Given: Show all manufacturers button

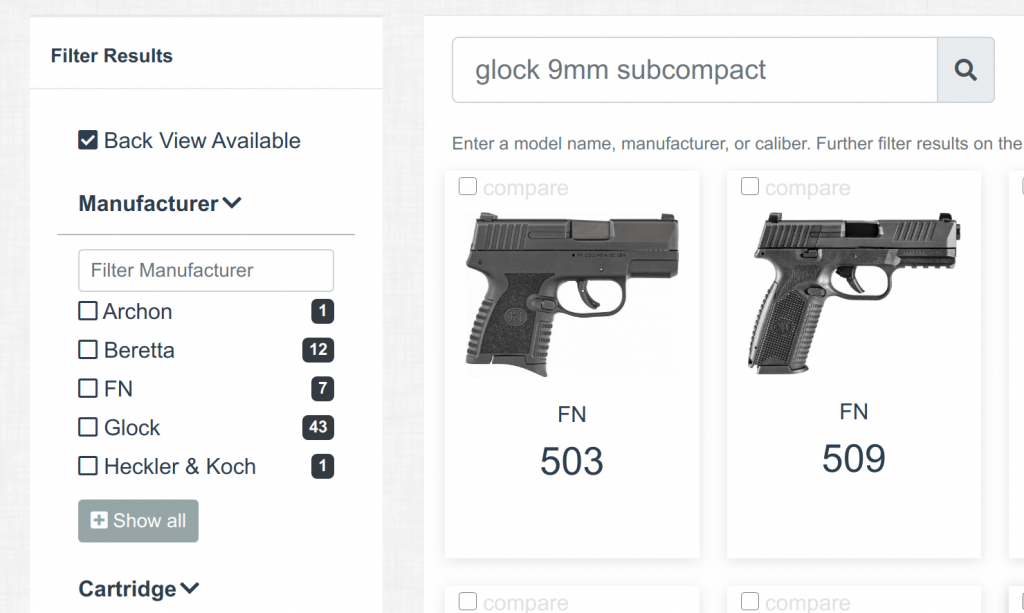Looking at the screenshot, I should click(x=138, y=521).
